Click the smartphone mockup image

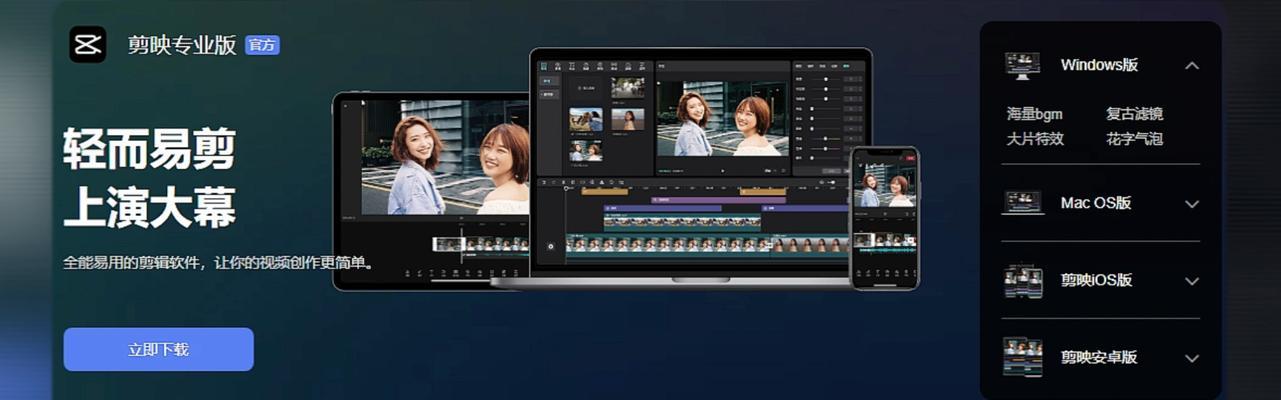click(x=884, y=218)
